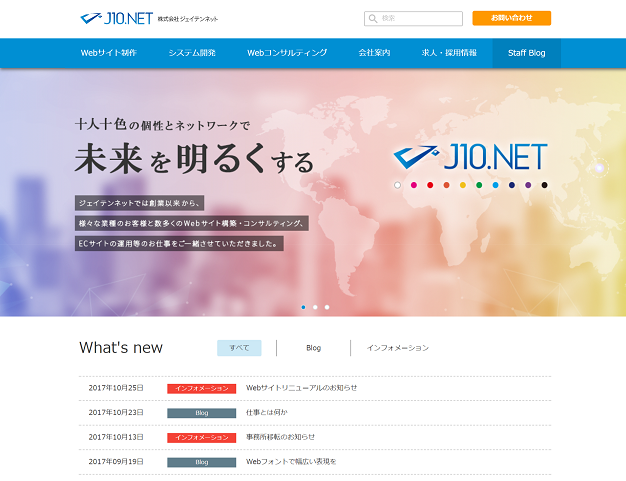Click the date 2017年10月25日
Viewport: 626px width, 481px height.
tap(116, 388)
